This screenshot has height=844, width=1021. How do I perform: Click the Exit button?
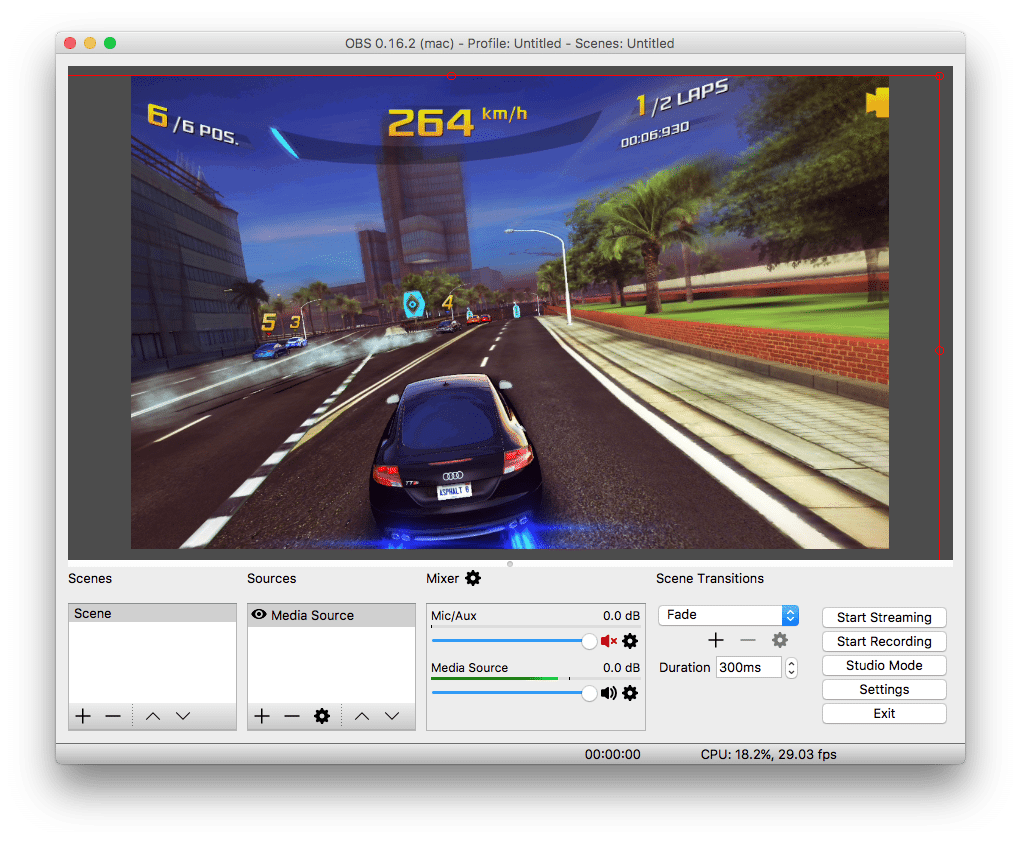(884, 714)
